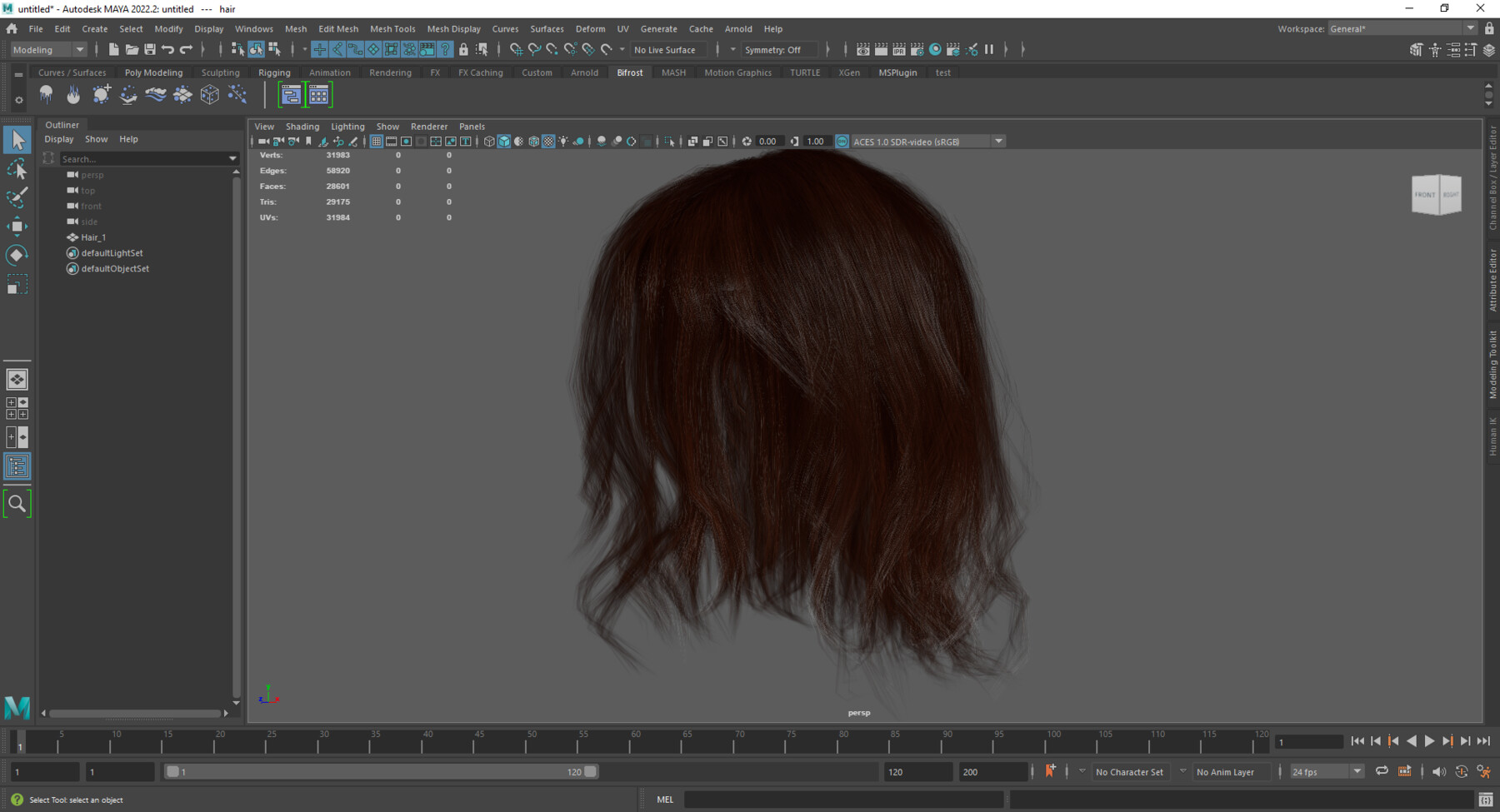Open the Modeling menu set dropdown
The width and height of the screenshot is (1500, 812).
tap(48, 50)
